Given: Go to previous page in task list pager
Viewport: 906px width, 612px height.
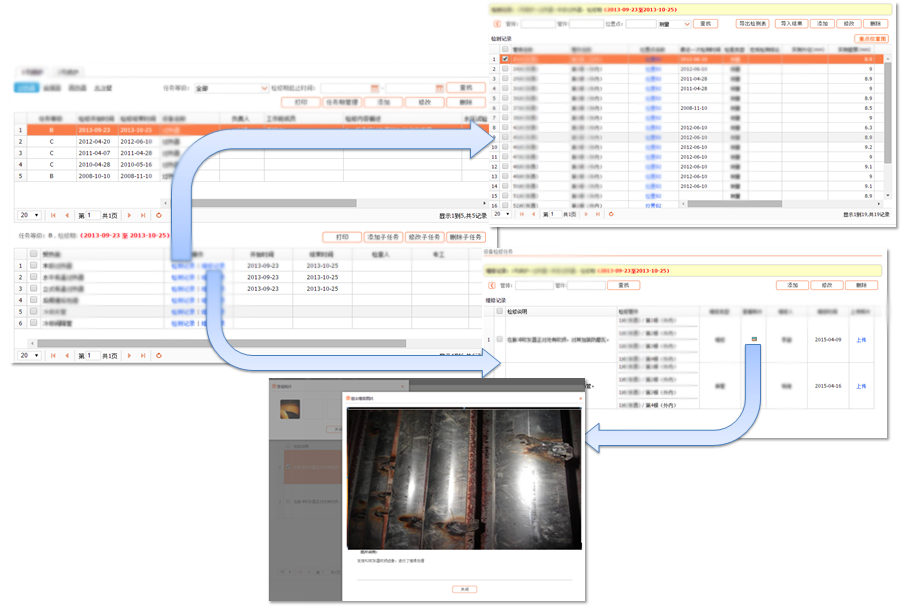Looking at the screenshot, I should coord(67,215).
